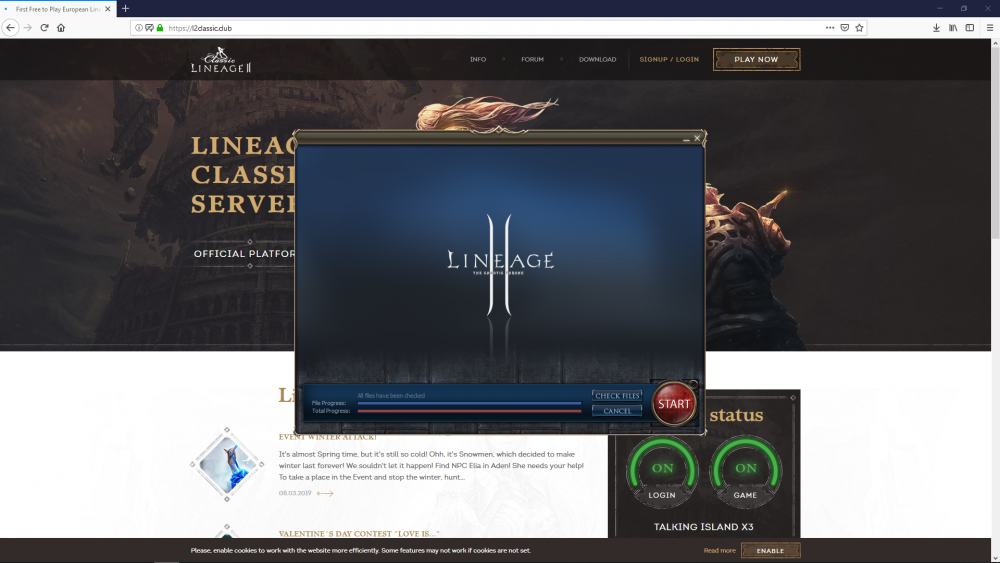Screen dimensions: 1000x563
Task: Click the Lineage II Classic site logo
Action: click(x=221, y=60)
